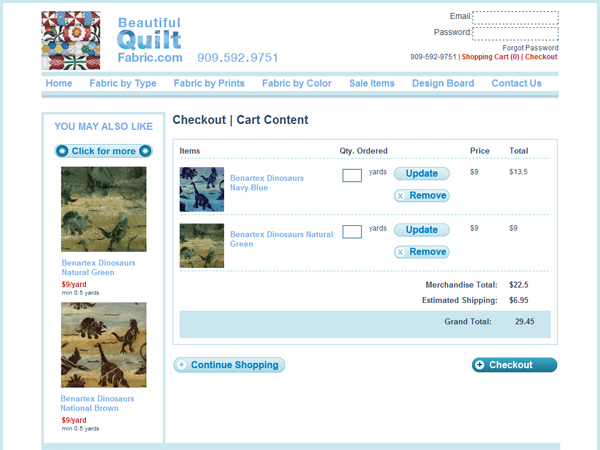Click the x icon on Navy-Blue Remove button
This screenshot has height=450, width=600.
pyautogui.click(x=400, y=196)
